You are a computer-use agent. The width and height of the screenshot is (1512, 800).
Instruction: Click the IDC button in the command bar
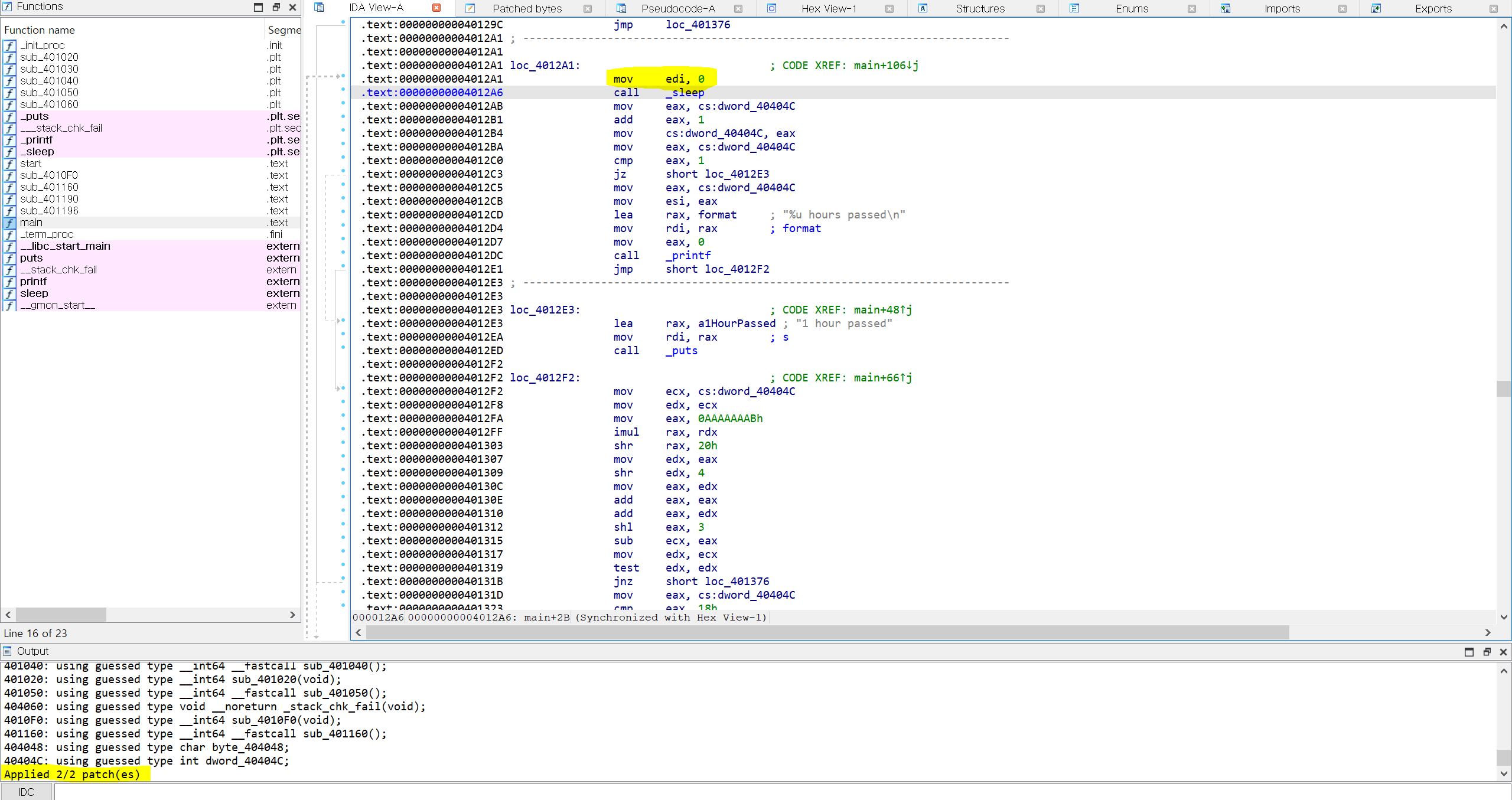(27, 792)
